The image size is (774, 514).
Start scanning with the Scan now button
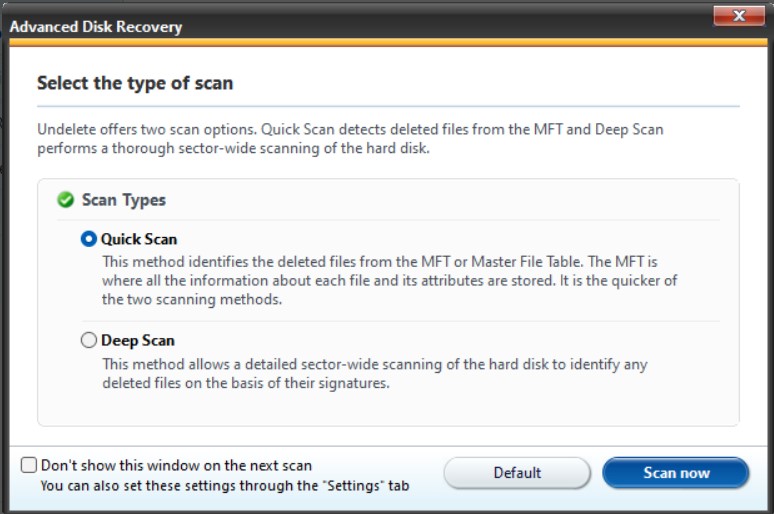[676, 473]
